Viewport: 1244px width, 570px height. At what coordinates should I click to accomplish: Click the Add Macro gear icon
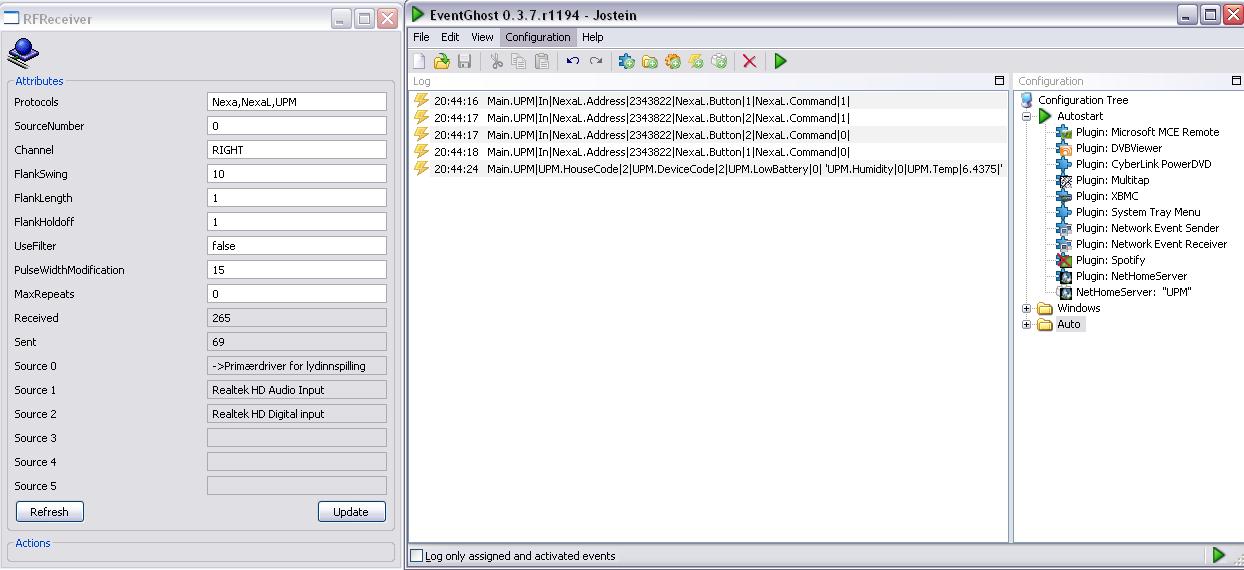673,61
